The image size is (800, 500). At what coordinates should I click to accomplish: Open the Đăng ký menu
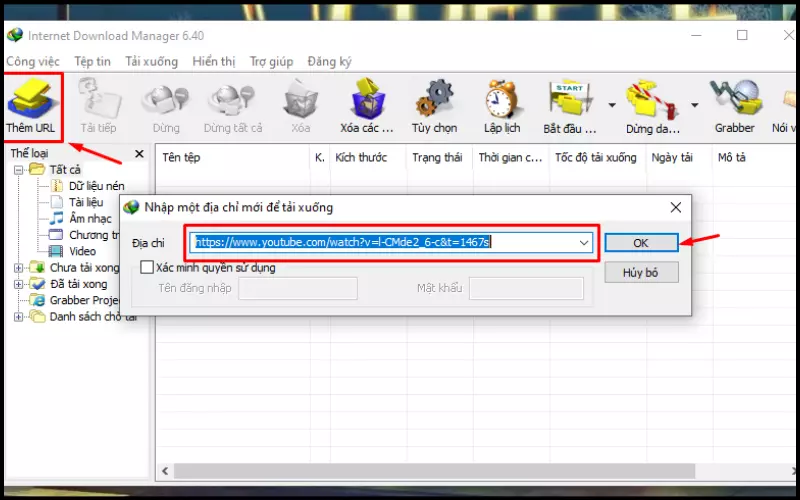coord(330,62)
